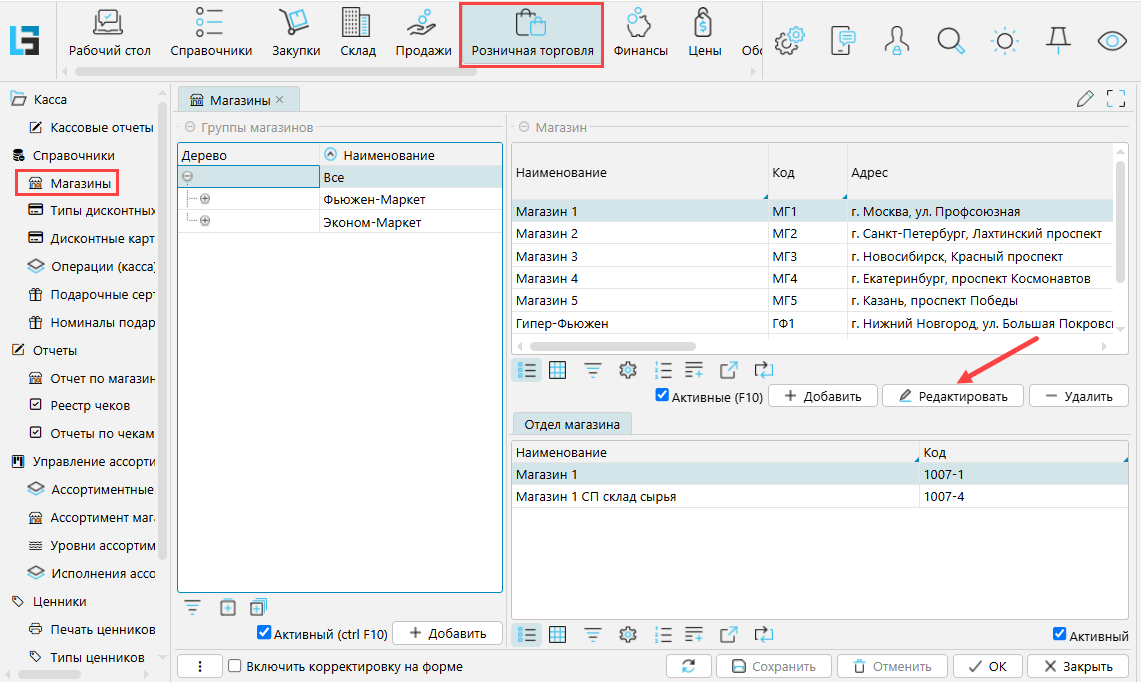Click the pencil edit icon near tabs
Viewport: 1141px width, 682px height.
pos(1085,98)
